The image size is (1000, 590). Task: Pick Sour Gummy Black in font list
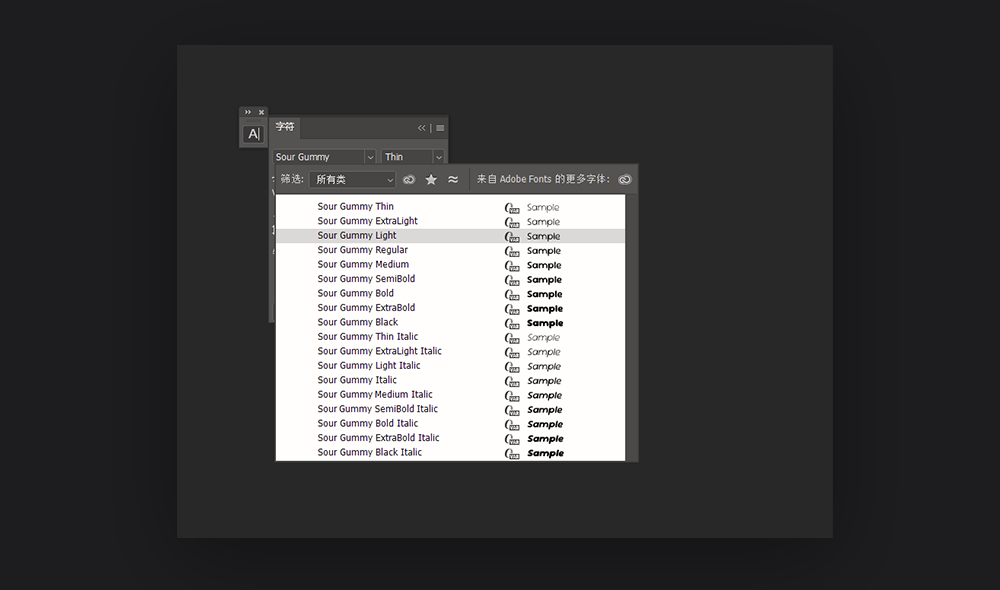coord(450,322)
